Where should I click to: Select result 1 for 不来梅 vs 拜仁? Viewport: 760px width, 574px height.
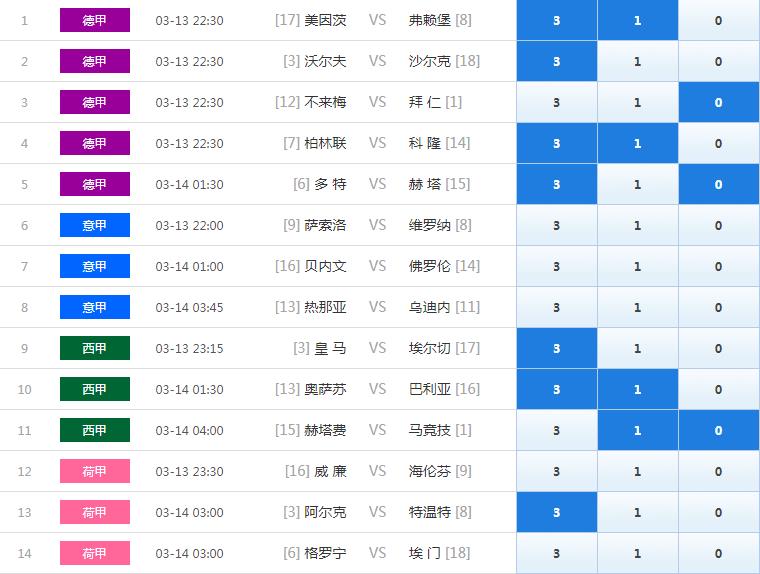[637, 102]
